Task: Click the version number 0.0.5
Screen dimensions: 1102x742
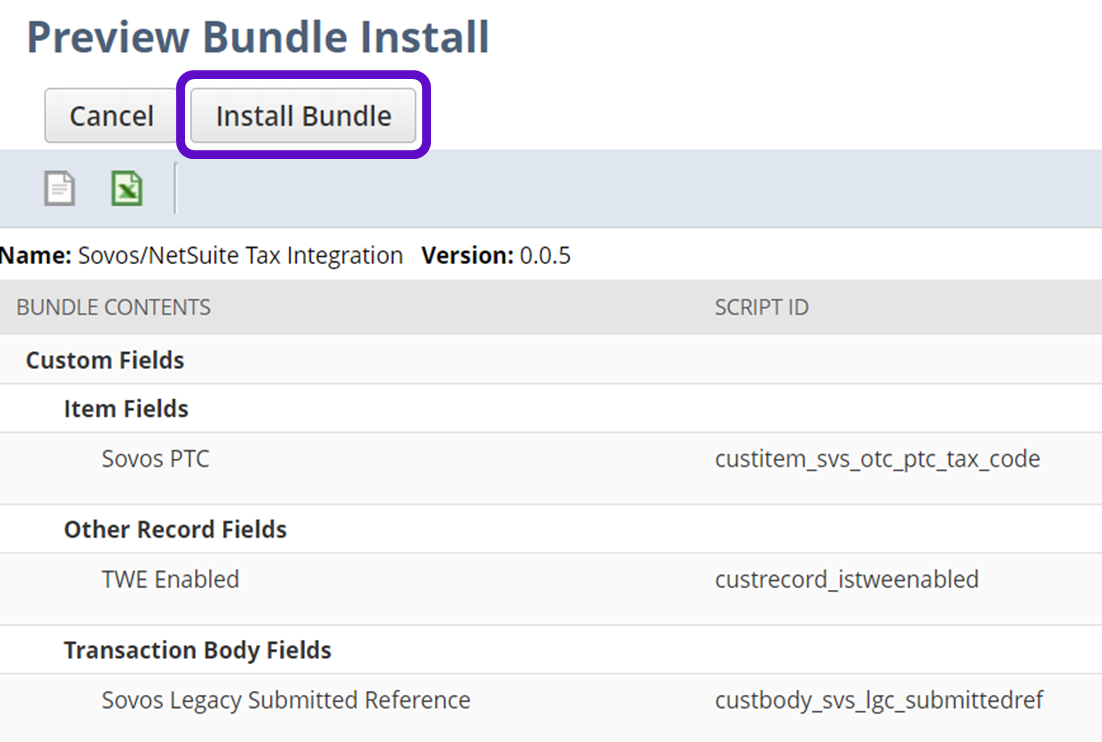Action: 545,256
